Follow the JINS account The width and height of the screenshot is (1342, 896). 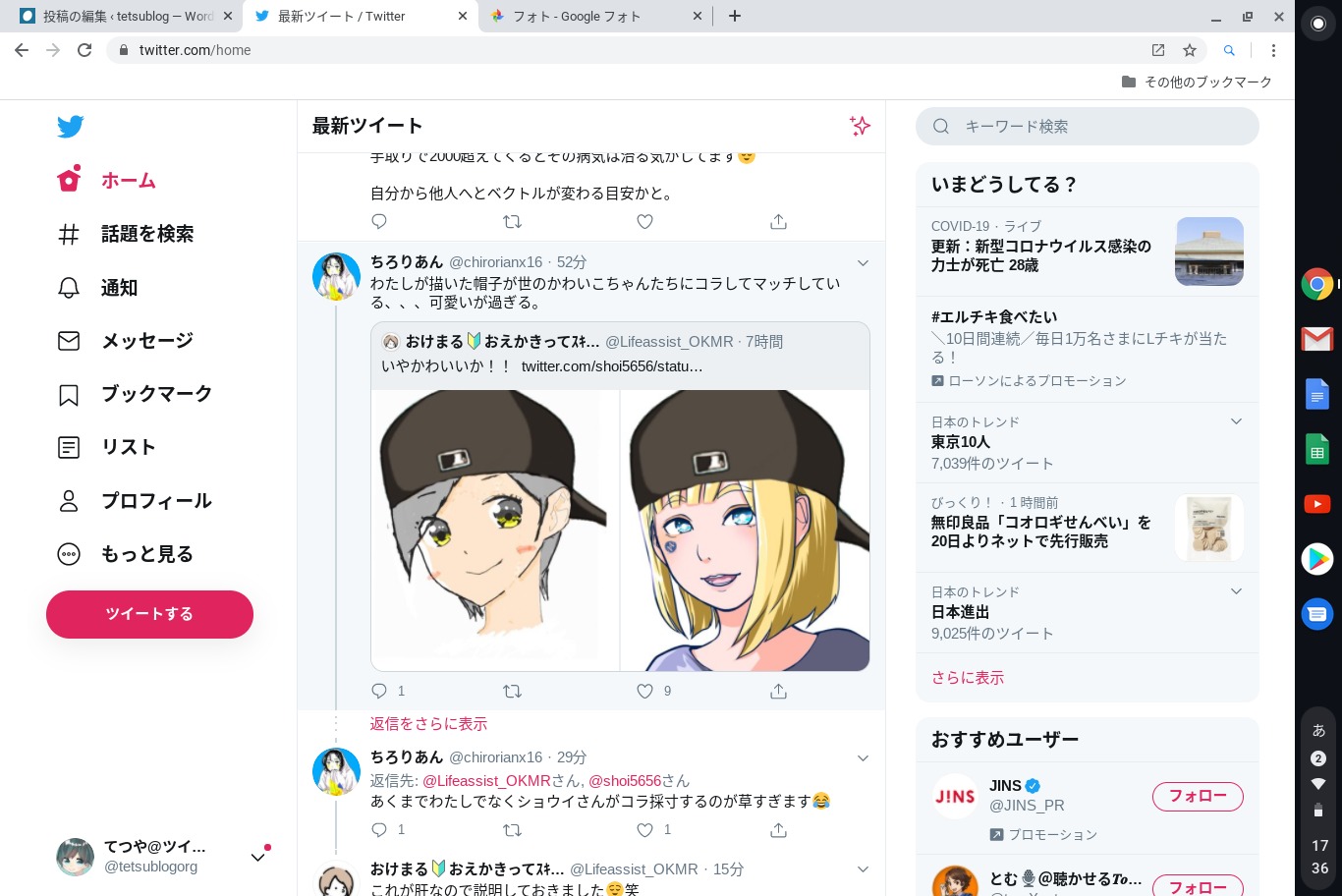1198,797
